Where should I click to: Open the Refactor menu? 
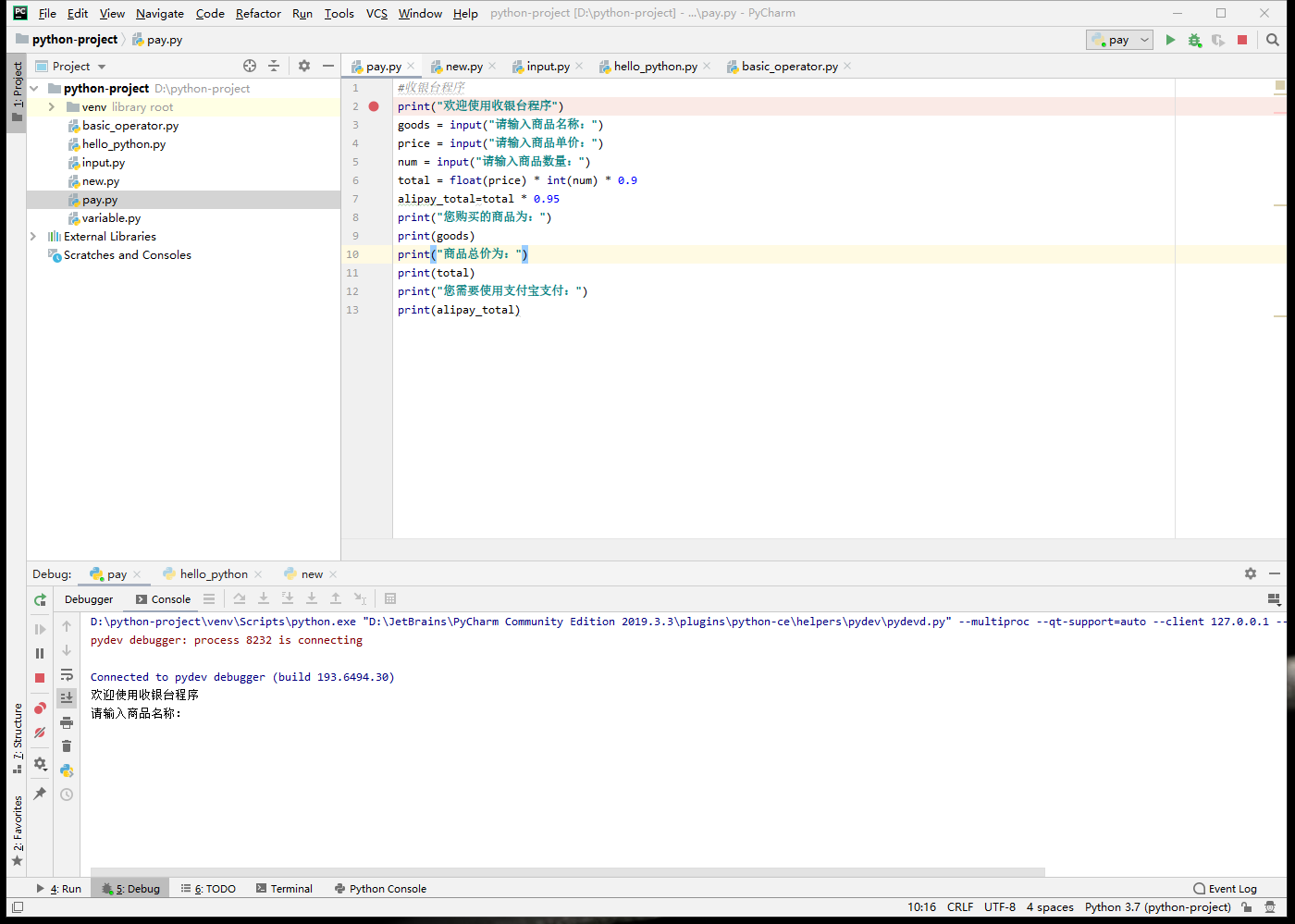pos(258,13)
